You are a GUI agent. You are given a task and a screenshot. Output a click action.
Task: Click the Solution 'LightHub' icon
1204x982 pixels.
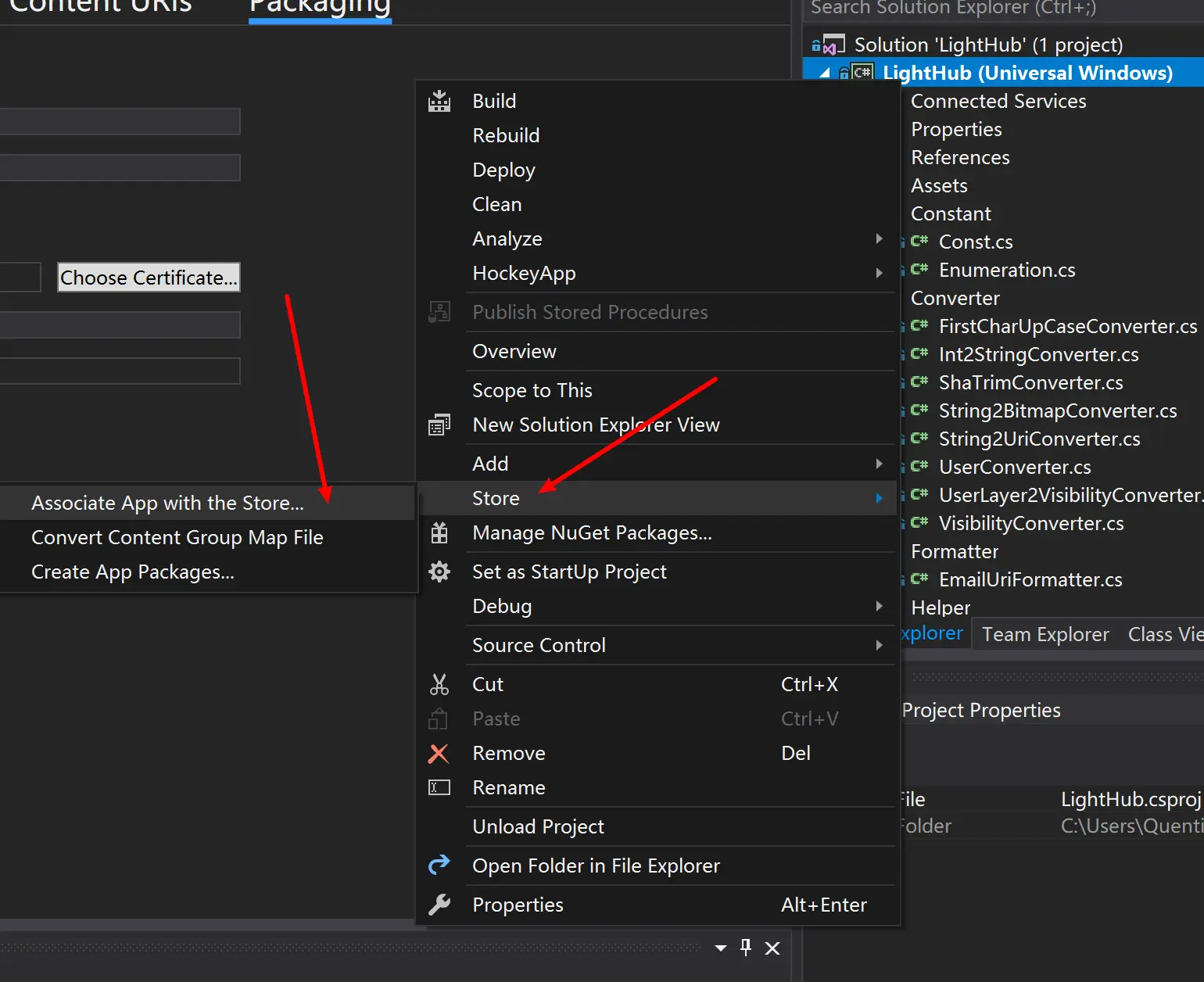[833, 45]
